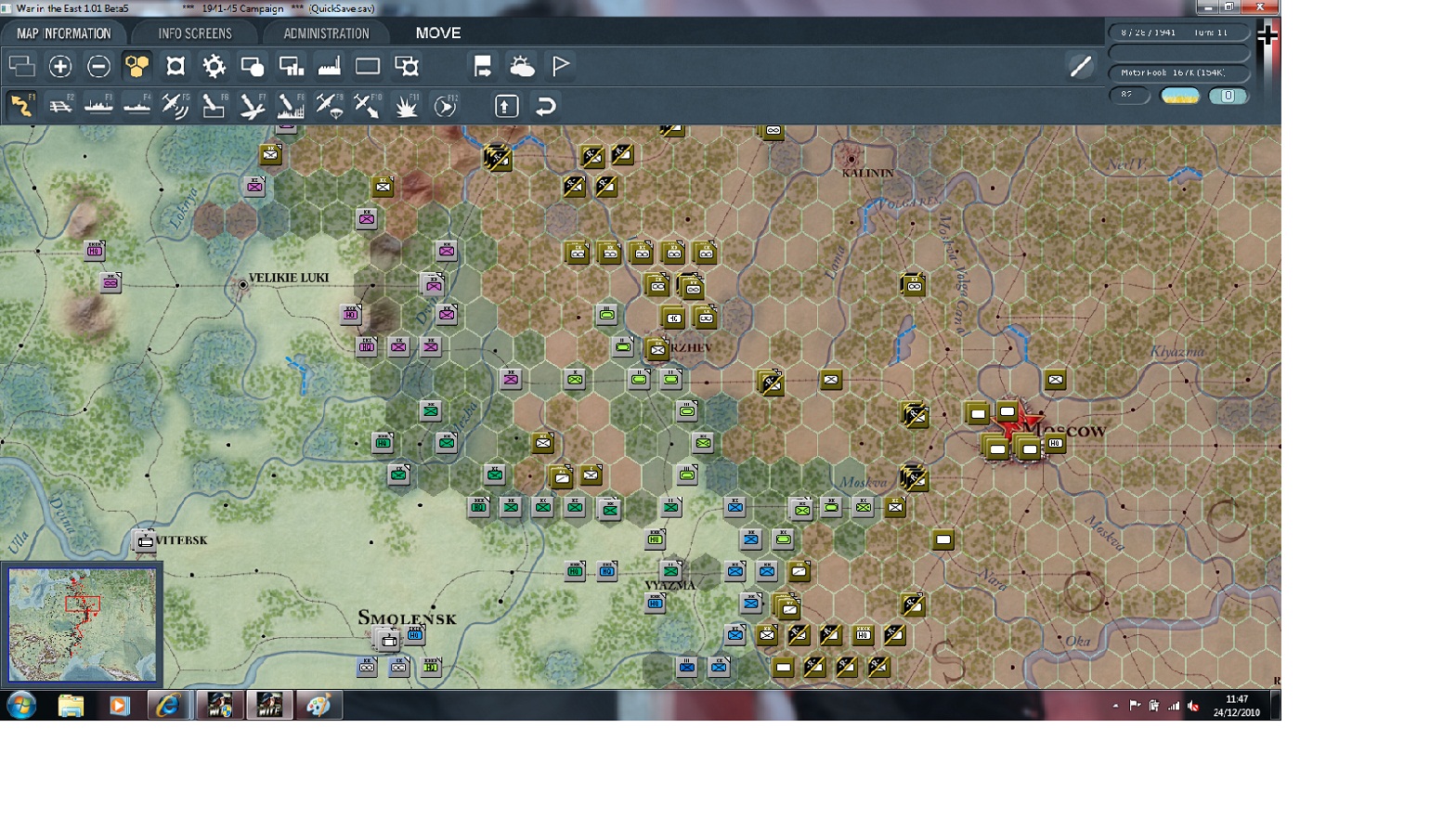Select the F3 Naval transport mode
This screenshot has width=1456, height=819.
[x=98, y=106]
